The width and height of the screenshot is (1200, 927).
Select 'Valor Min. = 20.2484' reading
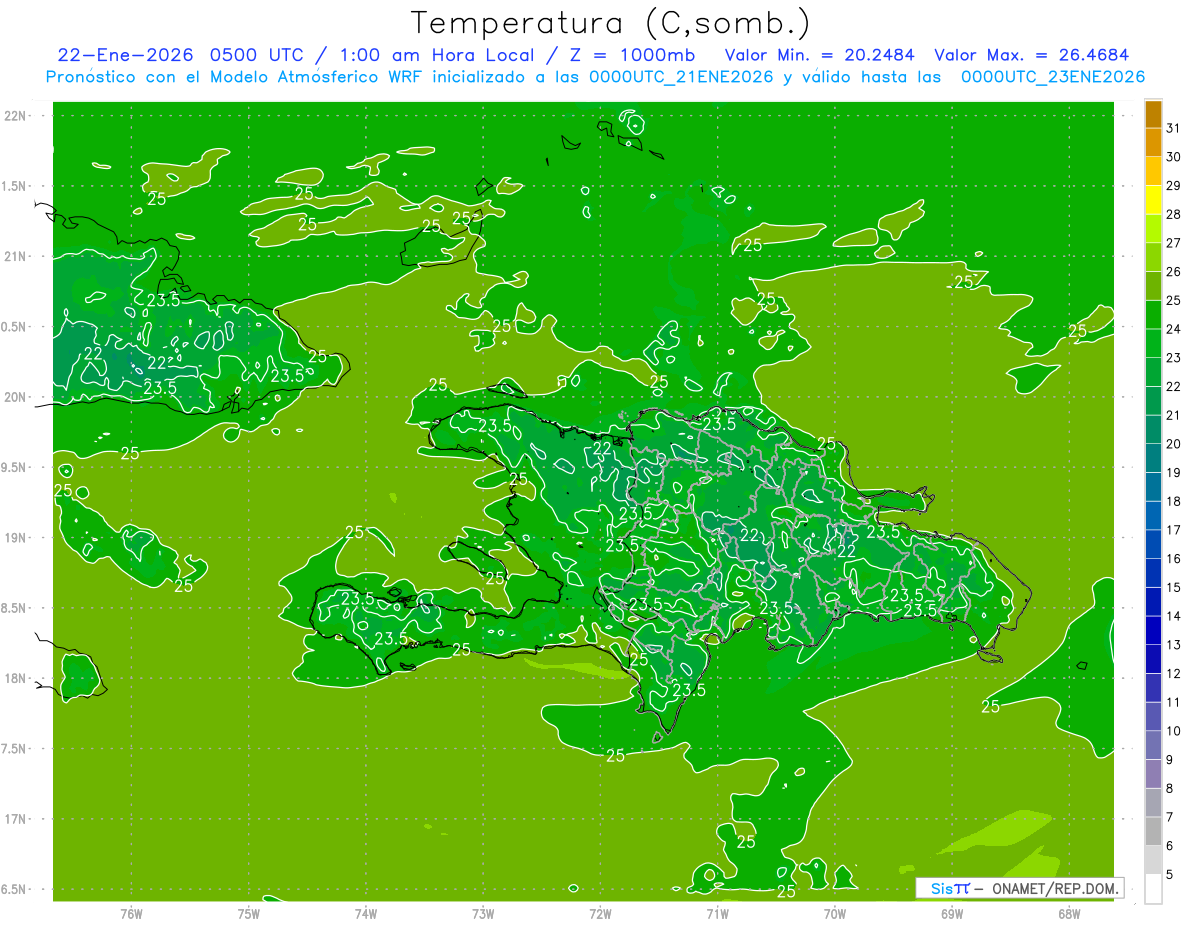[x=820, y=55]
